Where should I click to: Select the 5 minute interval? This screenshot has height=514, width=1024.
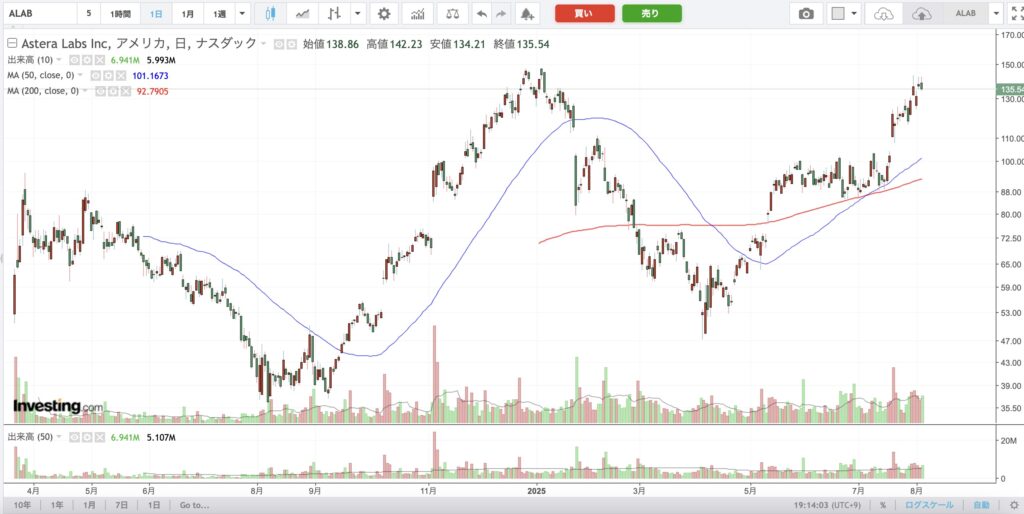click(x=89, y=13)
